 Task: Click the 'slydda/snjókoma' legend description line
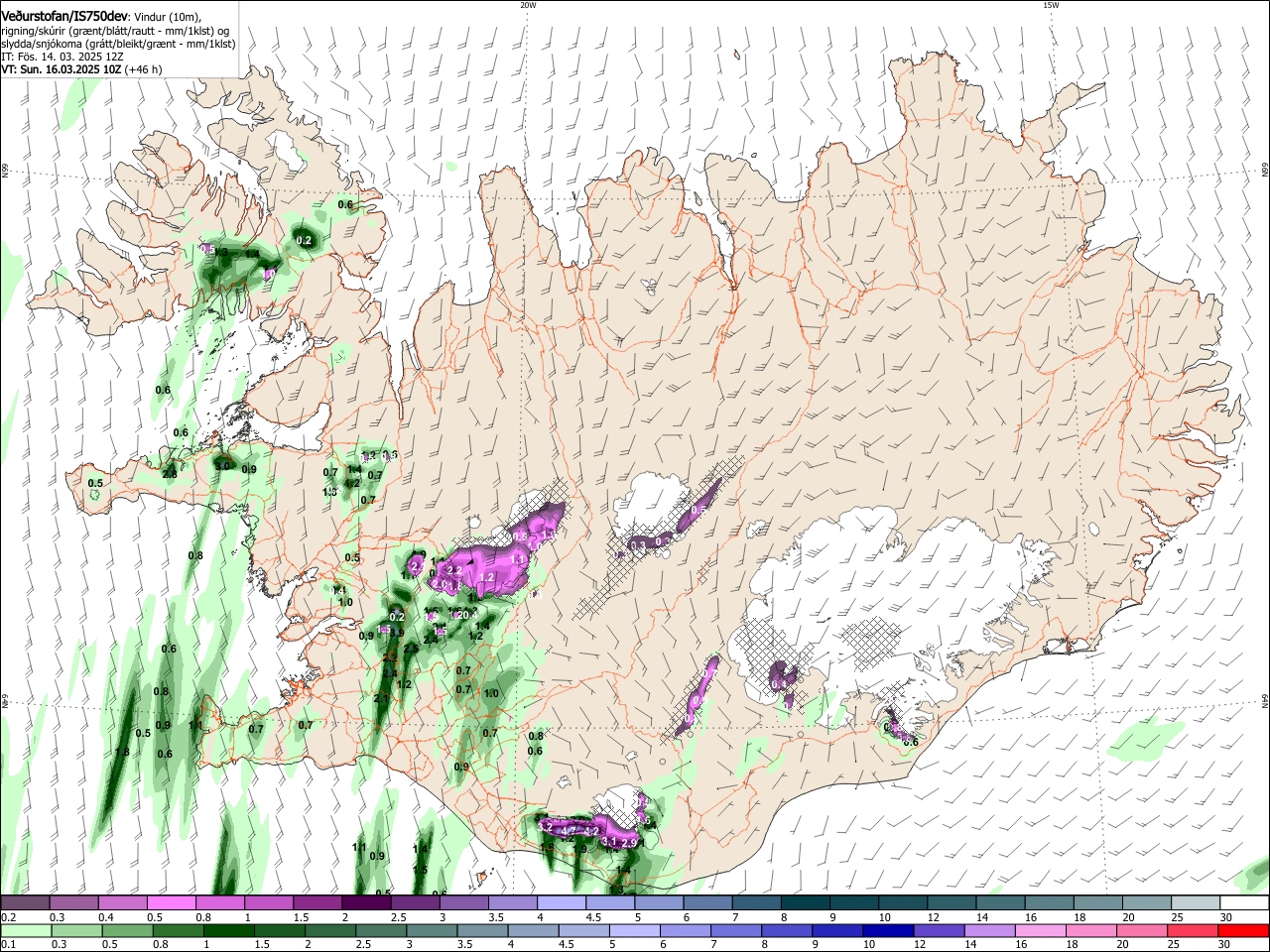(x=118, y=44)
